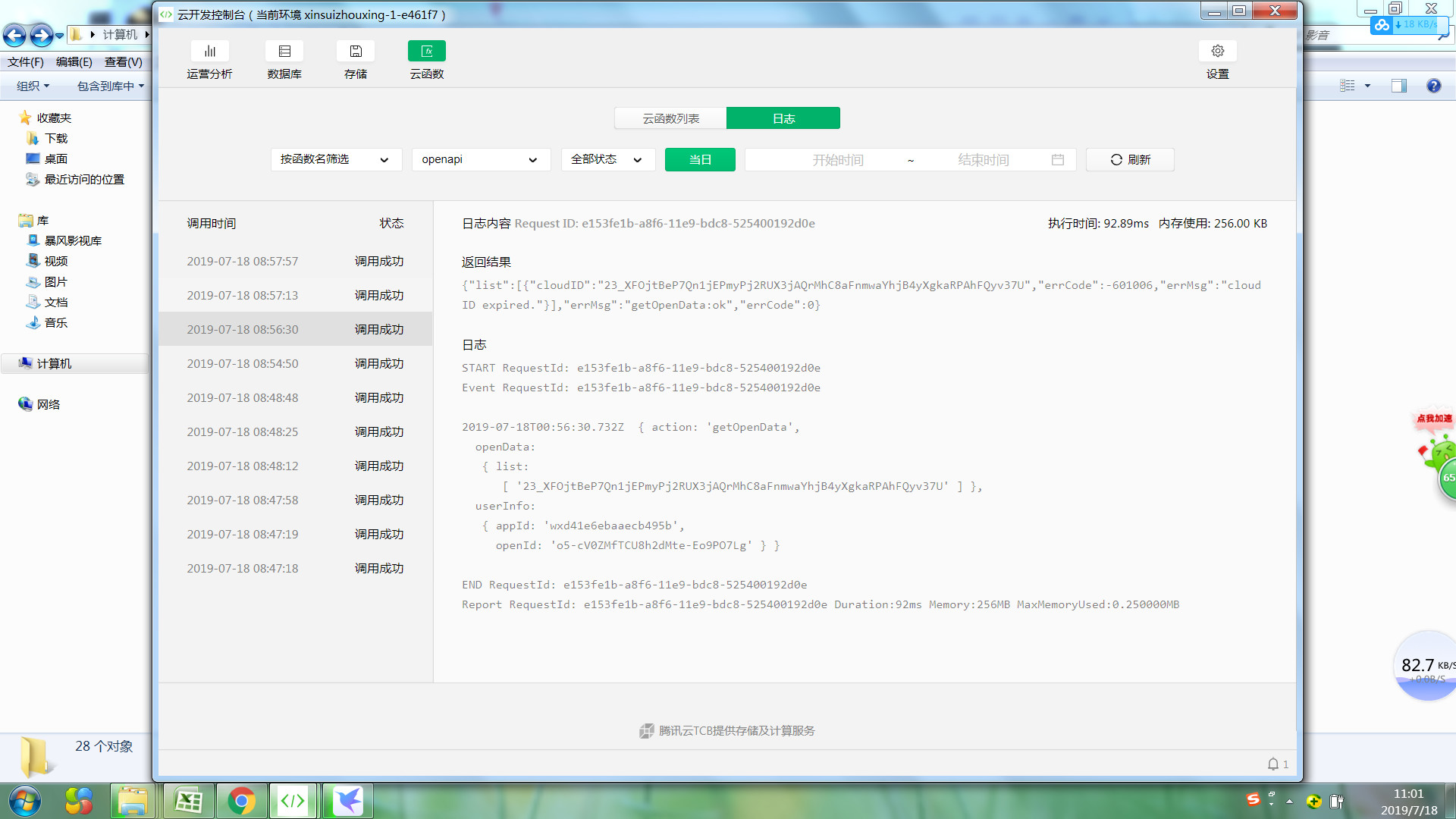
Task: Open the 运营分析 analytics icon
Action: (x=209, y=52)
